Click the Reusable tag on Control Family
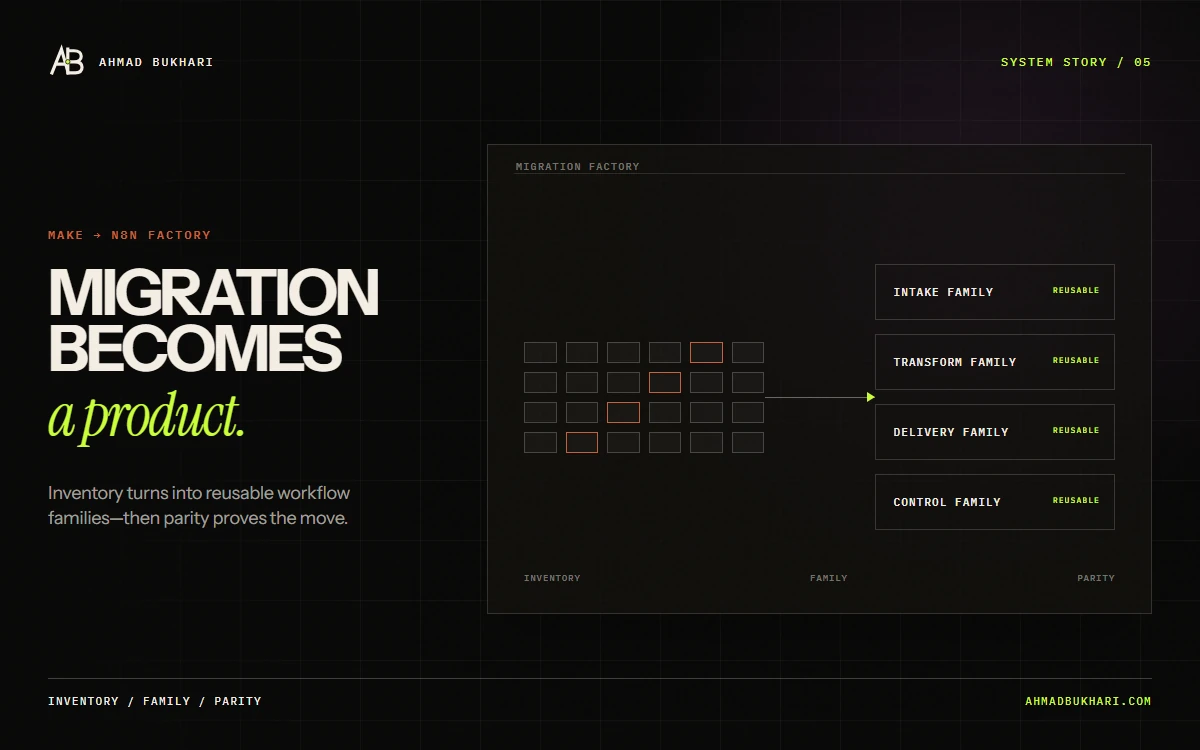 pyautogui.click(x=1076, y=501)
